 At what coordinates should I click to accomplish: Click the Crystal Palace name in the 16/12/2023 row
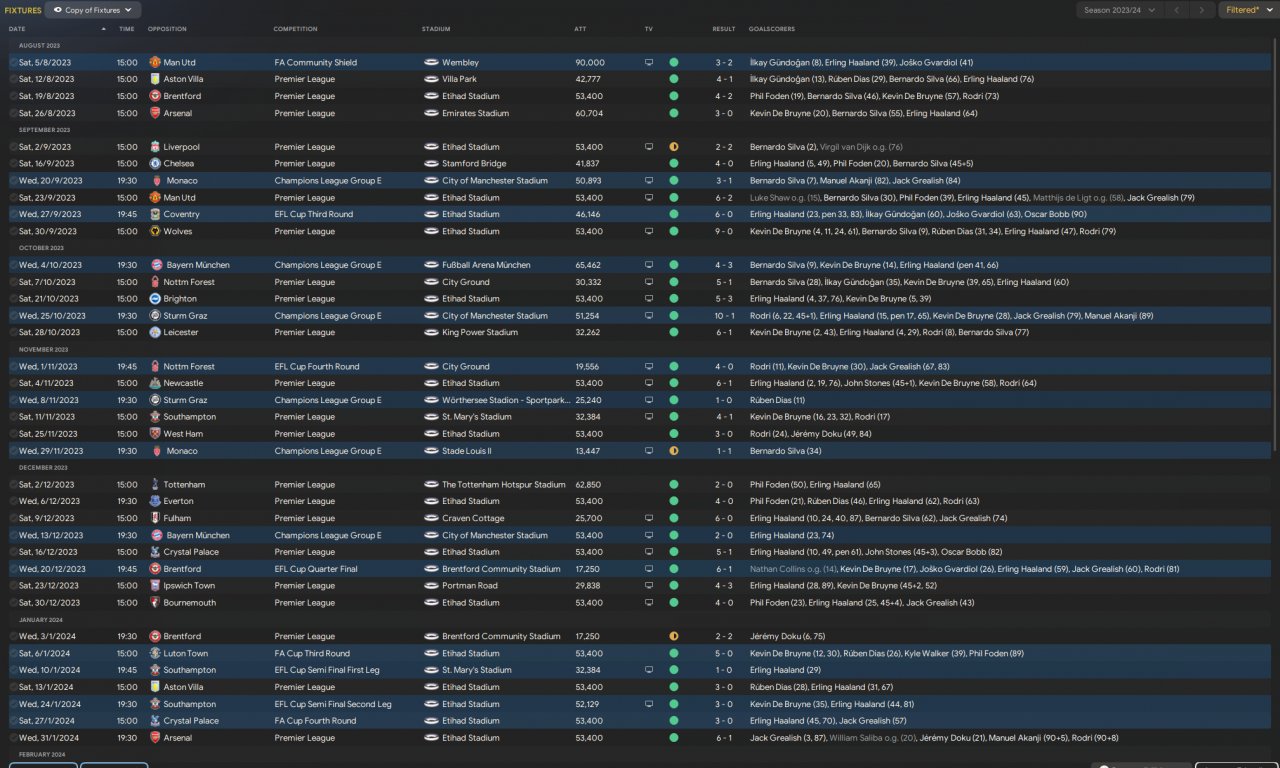pos(191,552)
